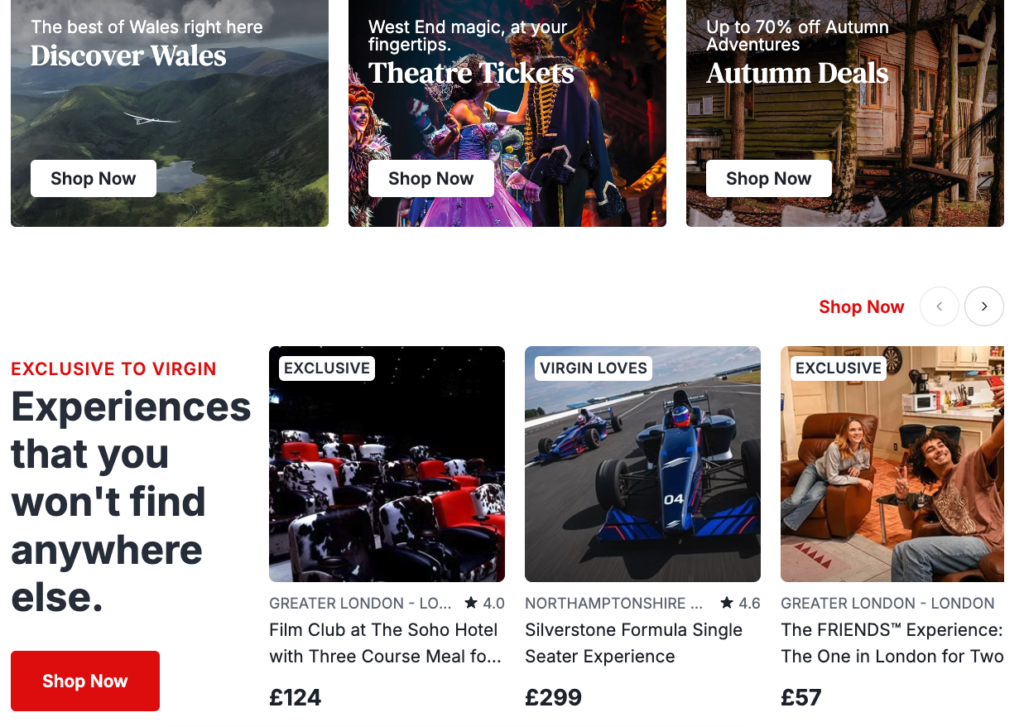The width and height of the screenshot is (1024, 727).
Task: Click the VIRGIN LOVES badge
Action: pyautogui.click(x=593, y=368)
